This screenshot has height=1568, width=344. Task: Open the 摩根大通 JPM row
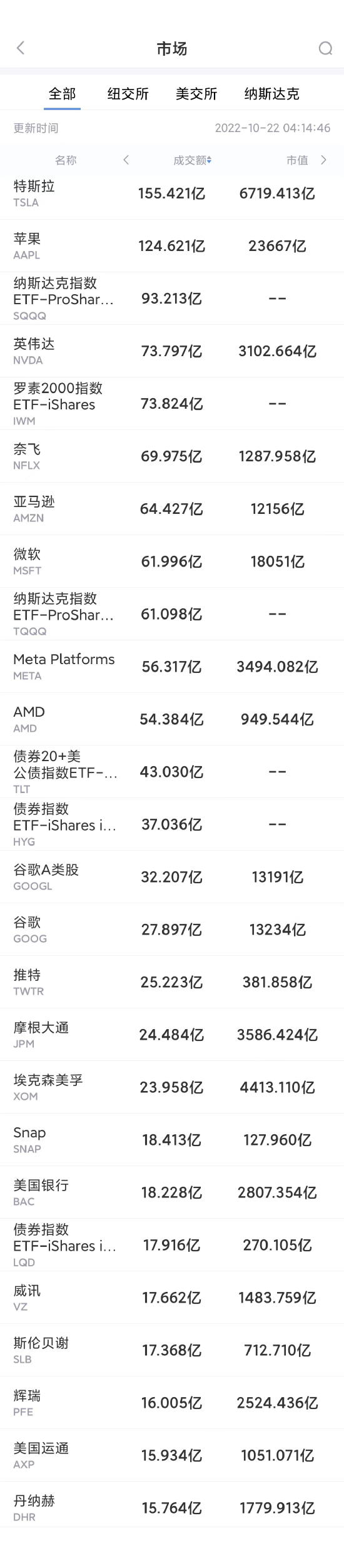172,1035
